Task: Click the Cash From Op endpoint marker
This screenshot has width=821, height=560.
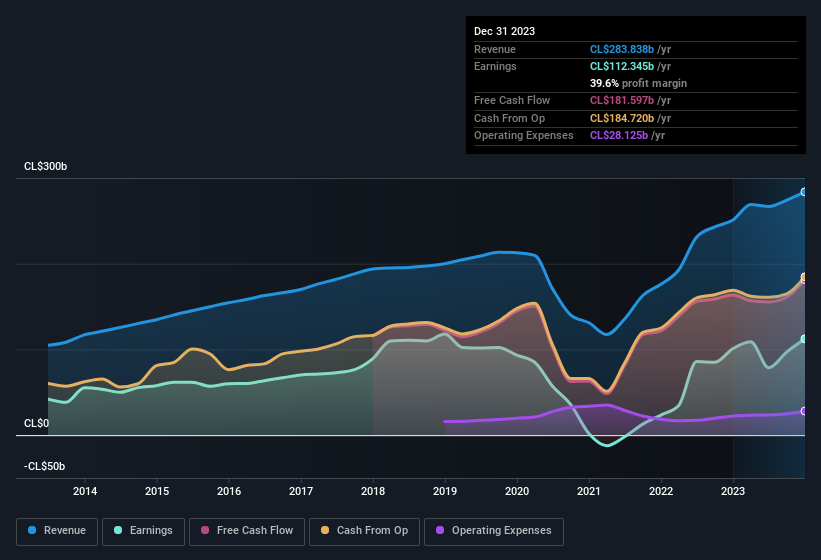Action: (804, 277)
